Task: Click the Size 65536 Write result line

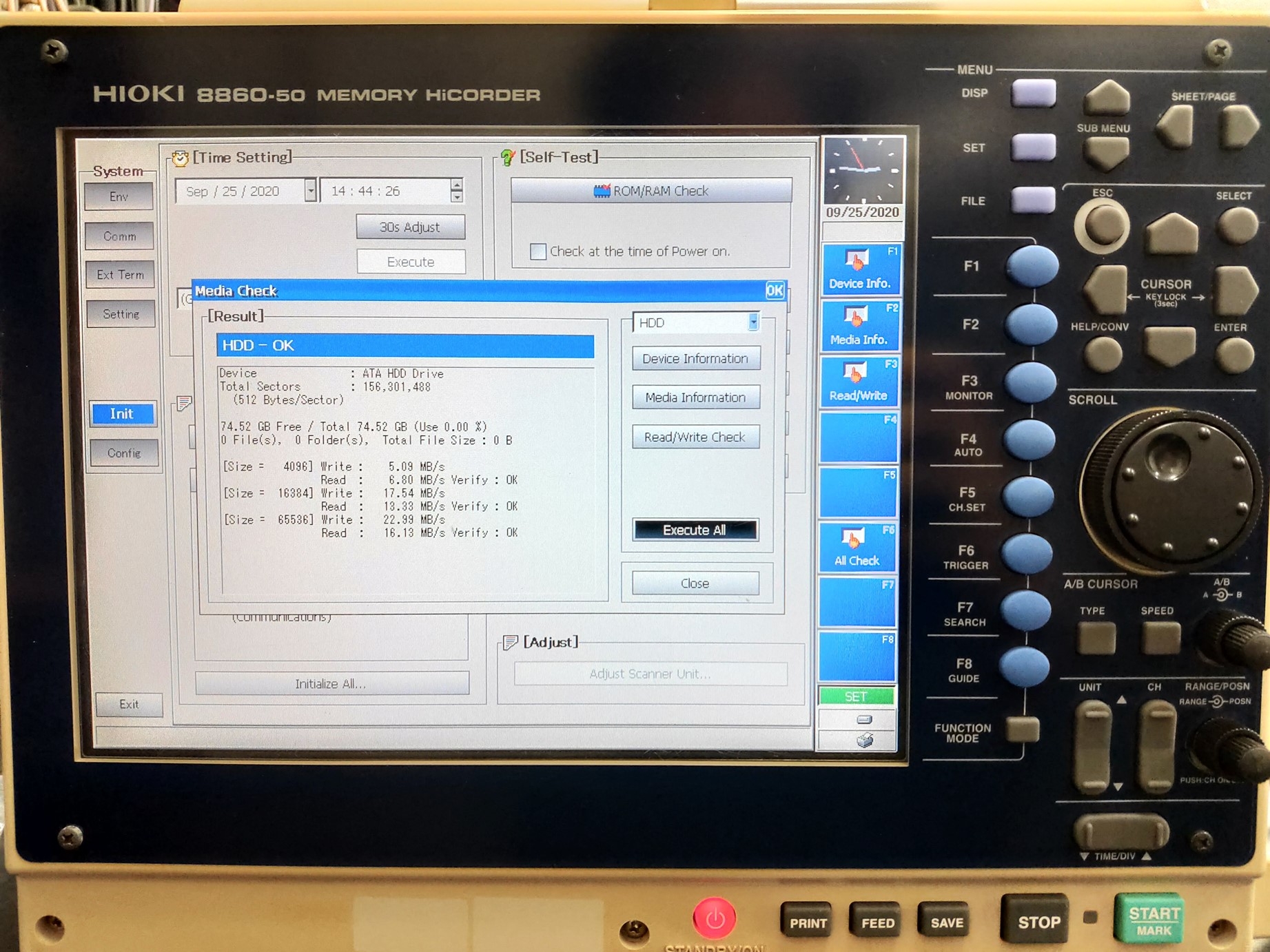Action: [x=334, y=520]
